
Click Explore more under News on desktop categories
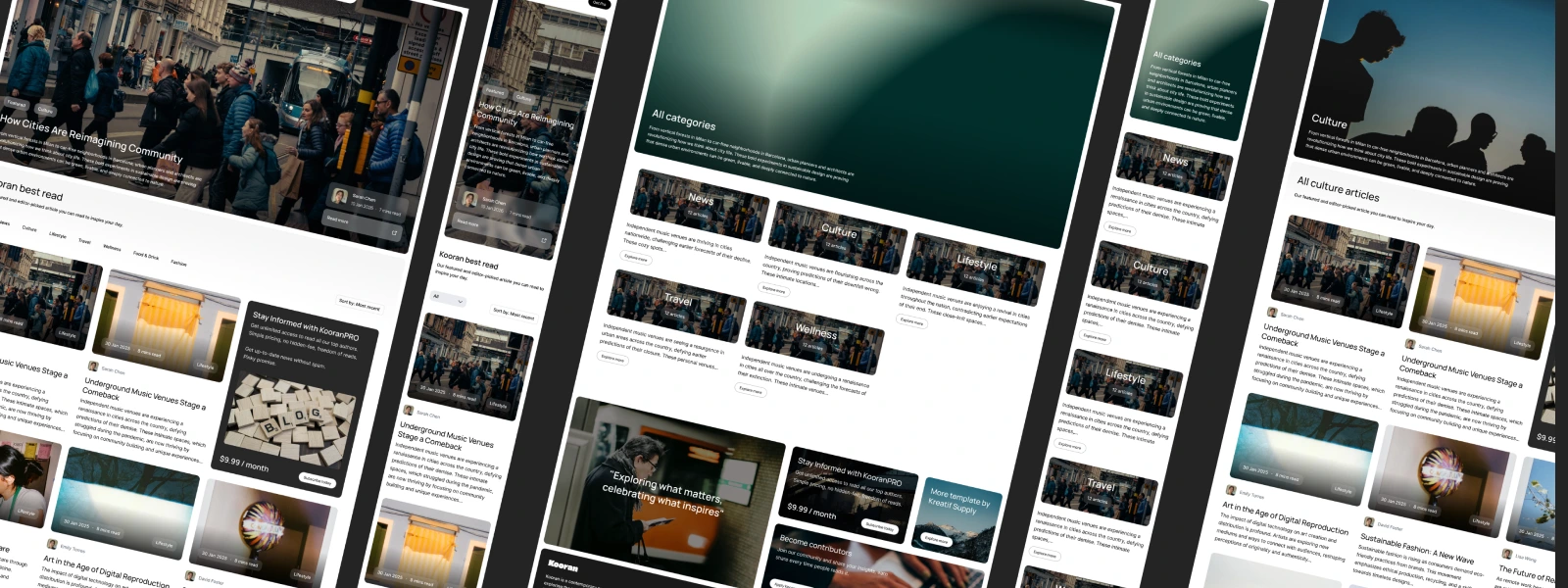click(x=636, y=258)
